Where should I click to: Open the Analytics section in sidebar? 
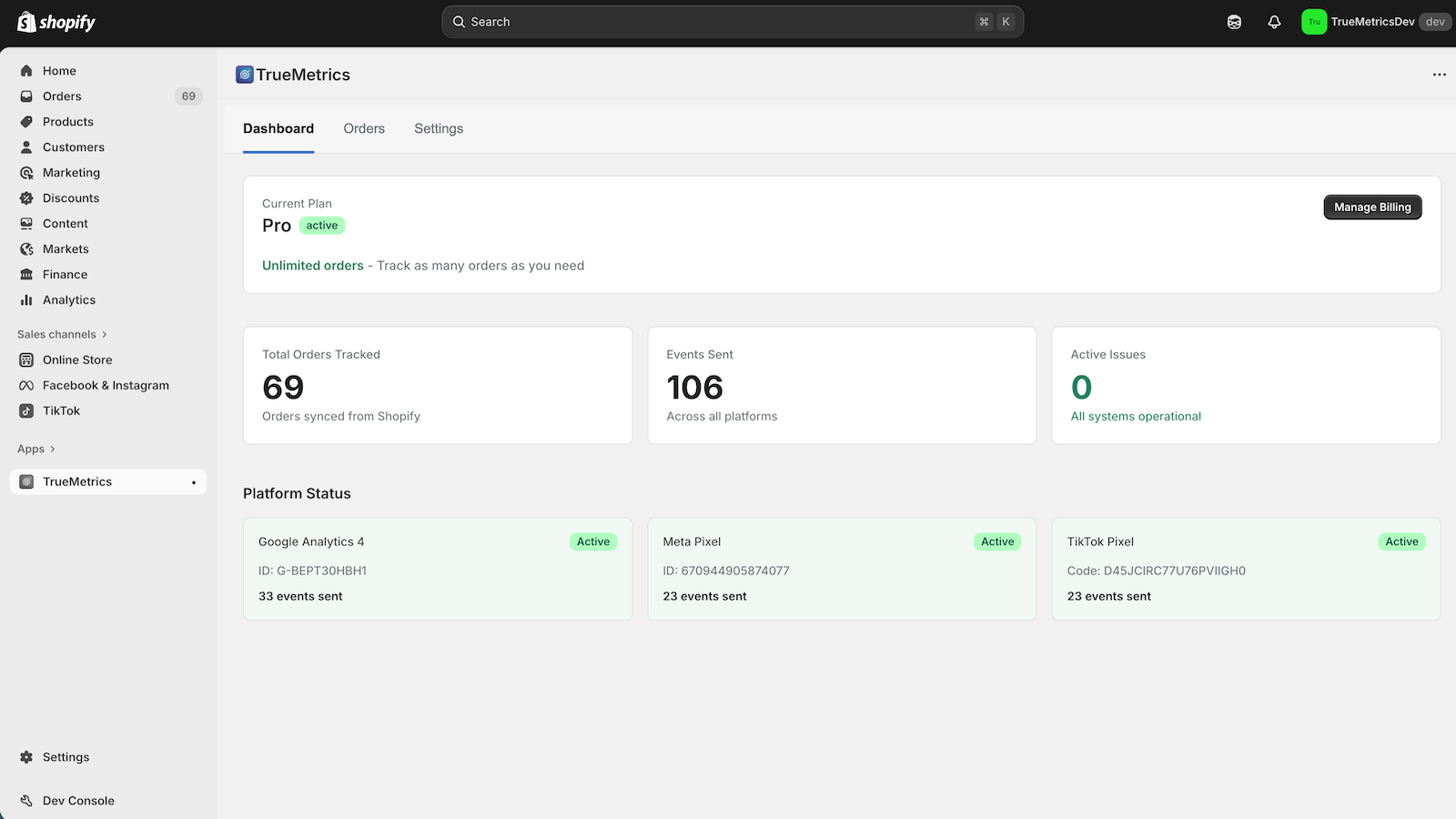68,299
